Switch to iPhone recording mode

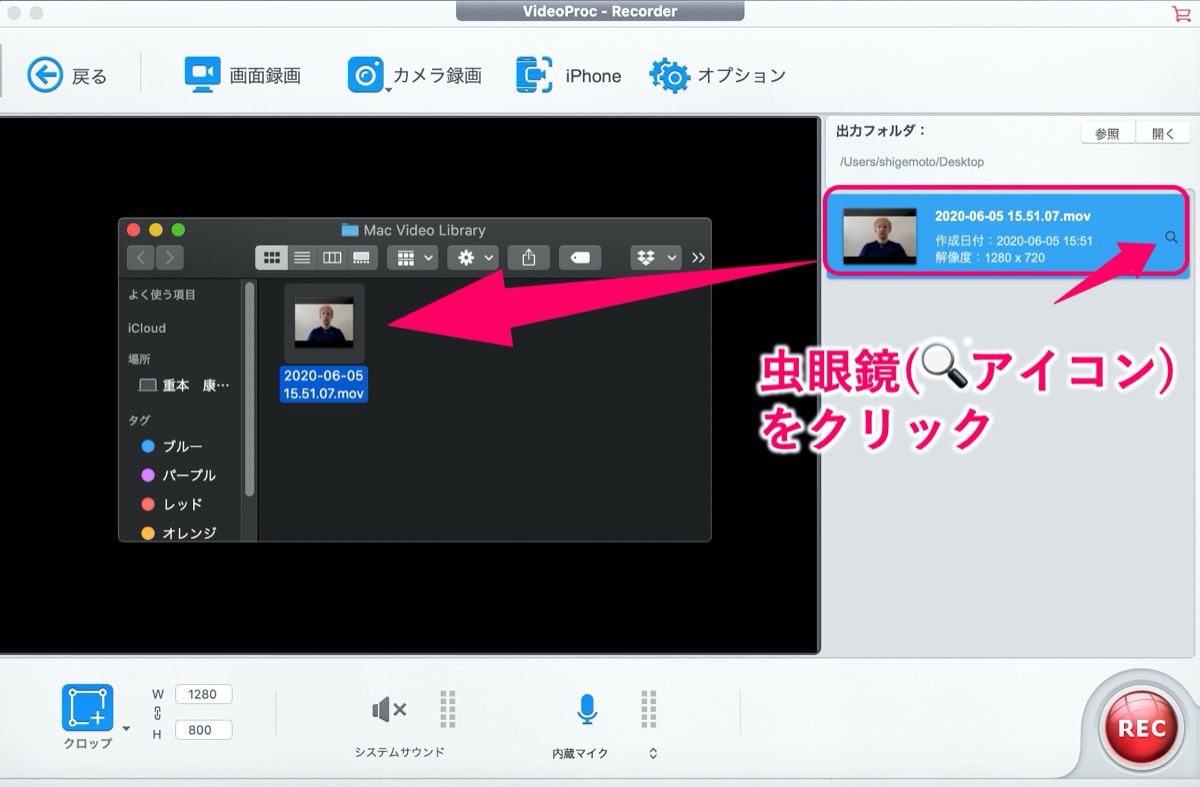pos(569,75)
